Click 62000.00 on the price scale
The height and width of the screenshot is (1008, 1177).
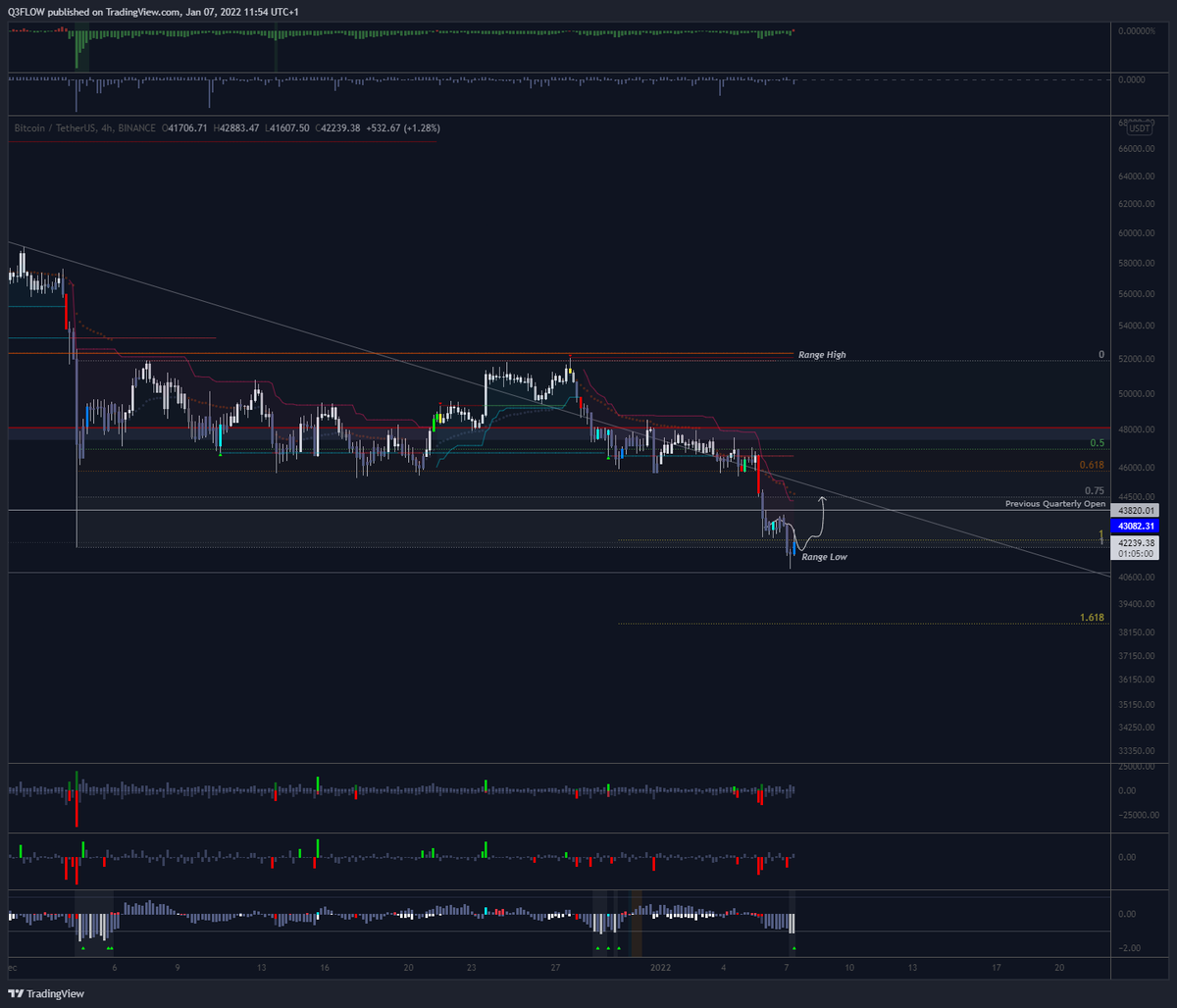click(1136, 205)
